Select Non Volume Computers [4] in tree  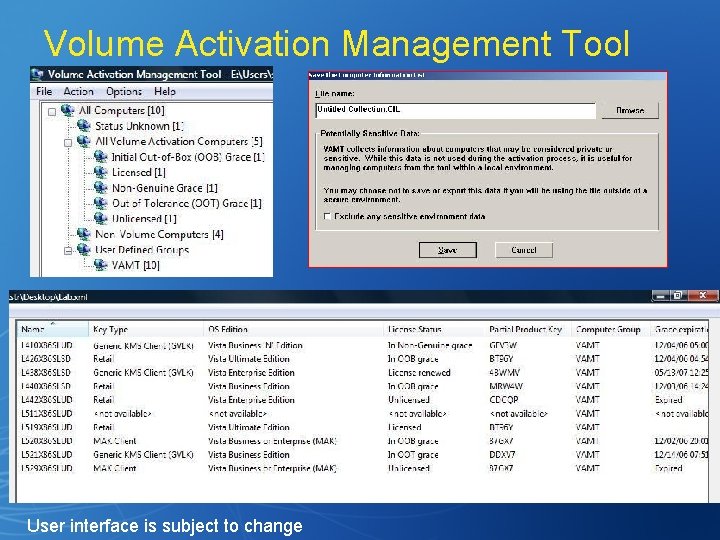[x=159, y=234]
